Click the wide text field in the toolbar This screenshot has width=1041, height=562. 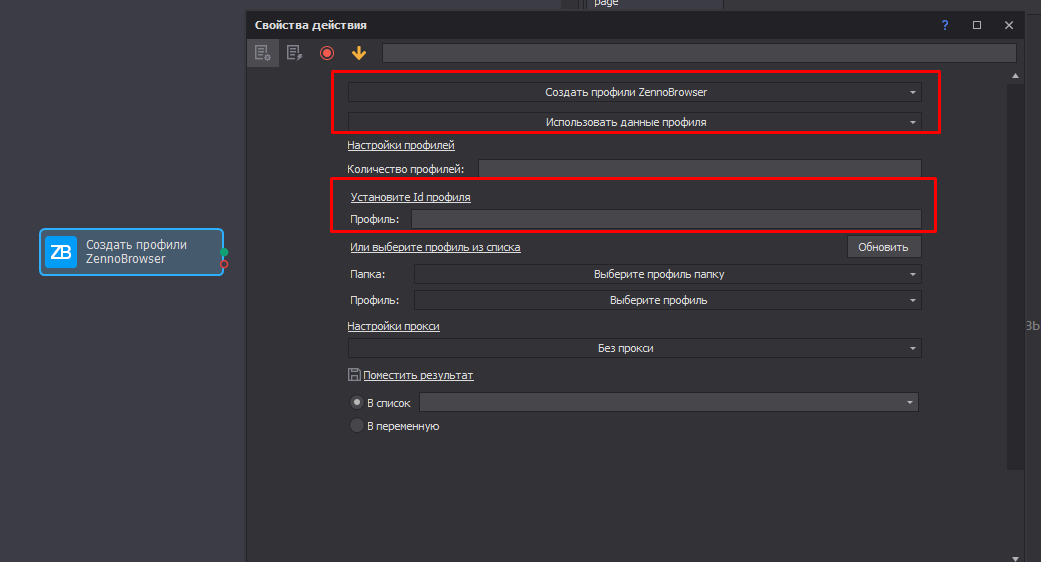699,53
